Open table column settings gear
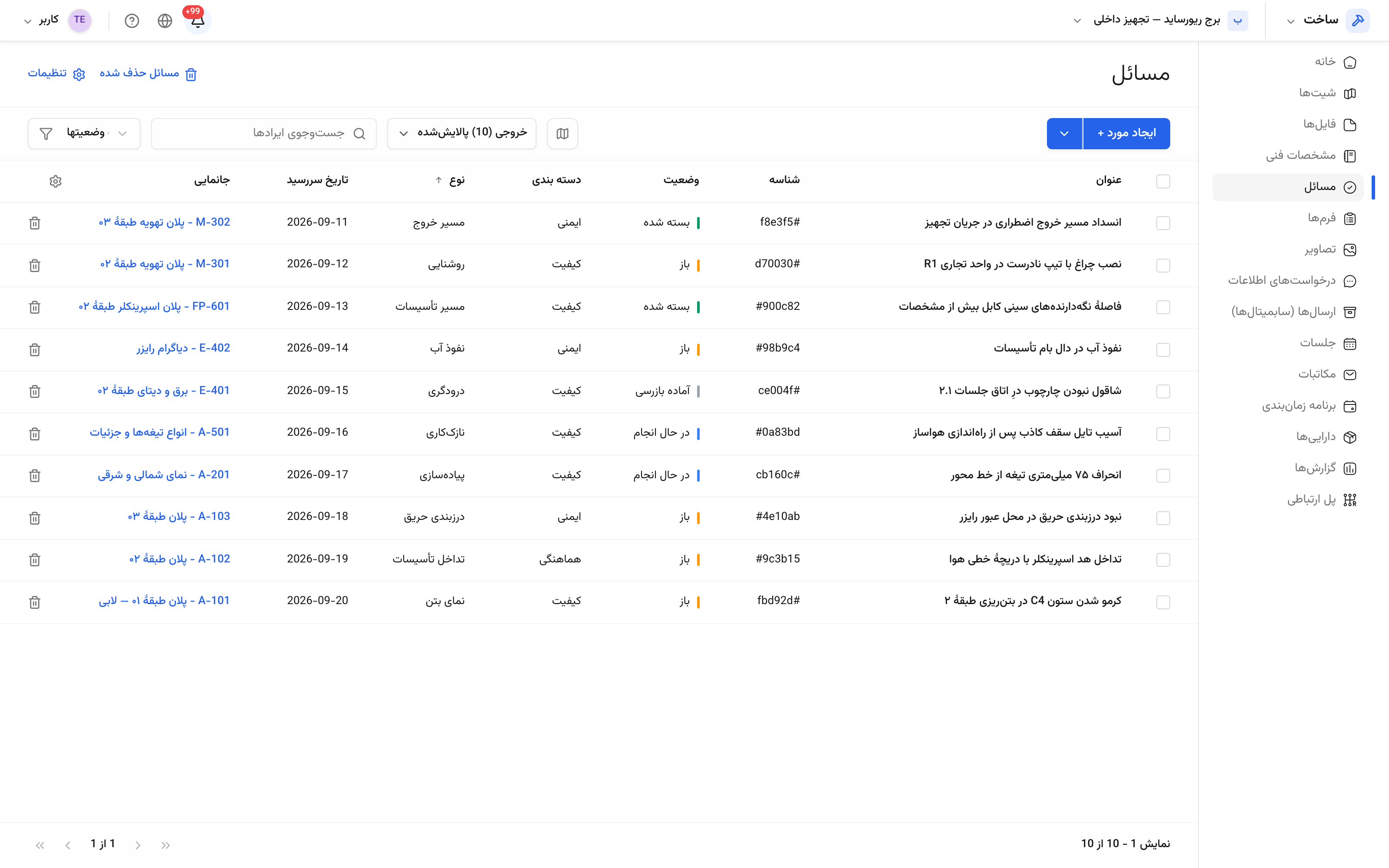The image size is (1389, 868). (x=55, y=181)
